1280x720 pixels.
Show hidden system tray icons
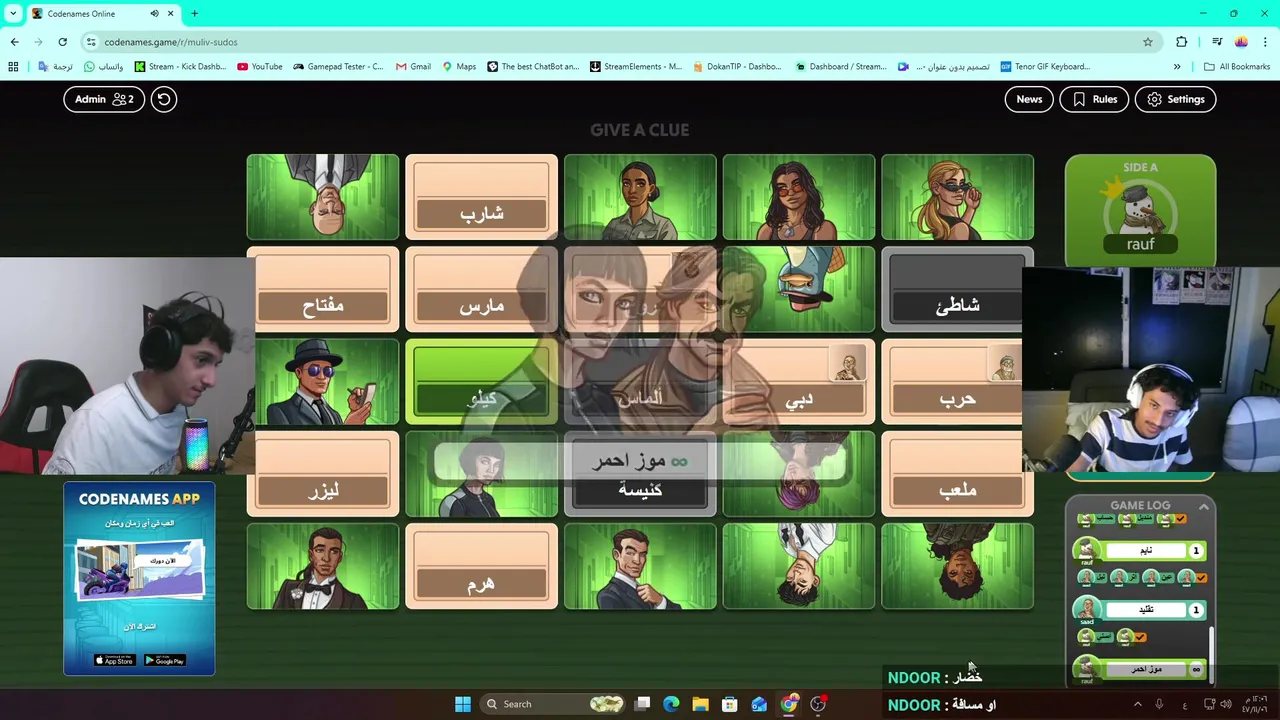tap(1137, 704)
